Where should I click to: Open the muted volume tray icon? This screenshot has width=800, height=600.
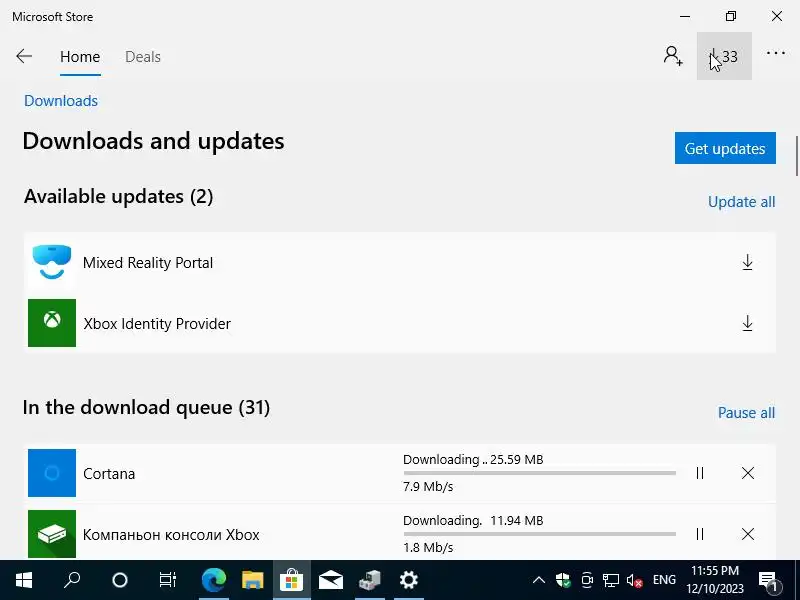pyautogui.click(x=634, y=580)
